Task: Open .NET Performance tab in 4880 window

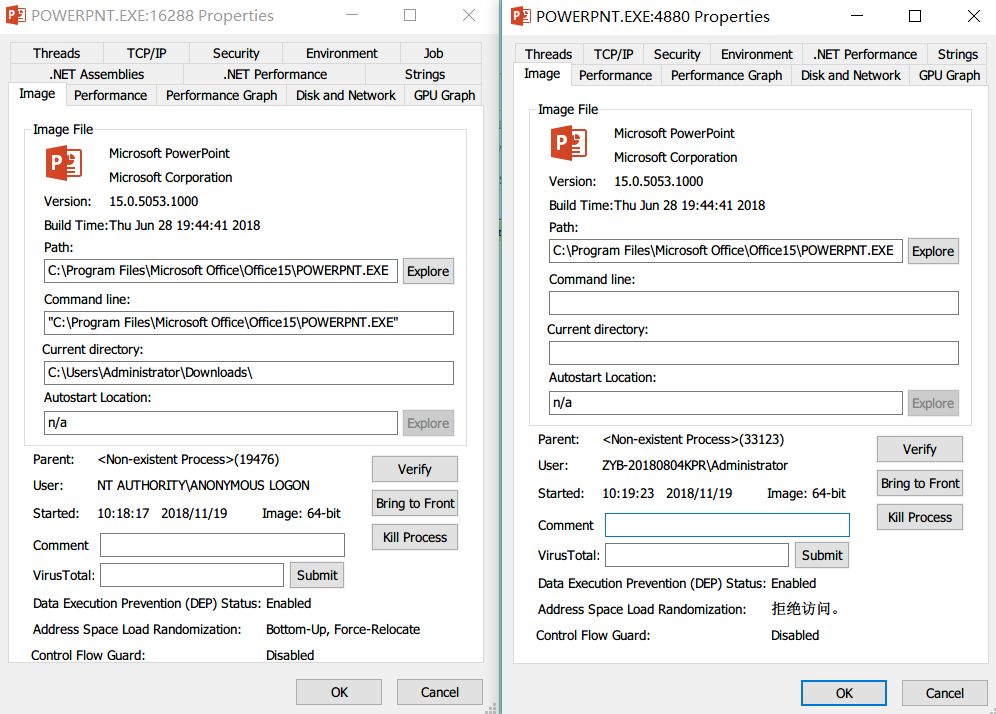Action: coord(865,54)
